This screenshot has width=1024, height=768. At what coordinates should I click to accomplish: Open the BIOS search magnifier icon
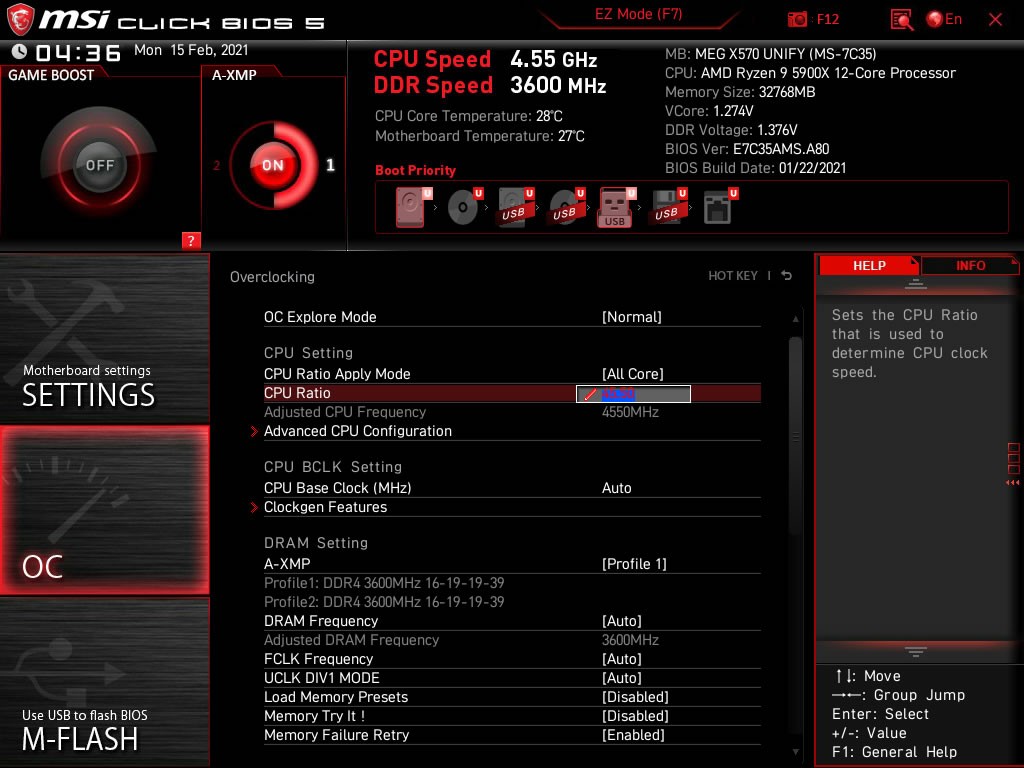click(x=902, y=20)
